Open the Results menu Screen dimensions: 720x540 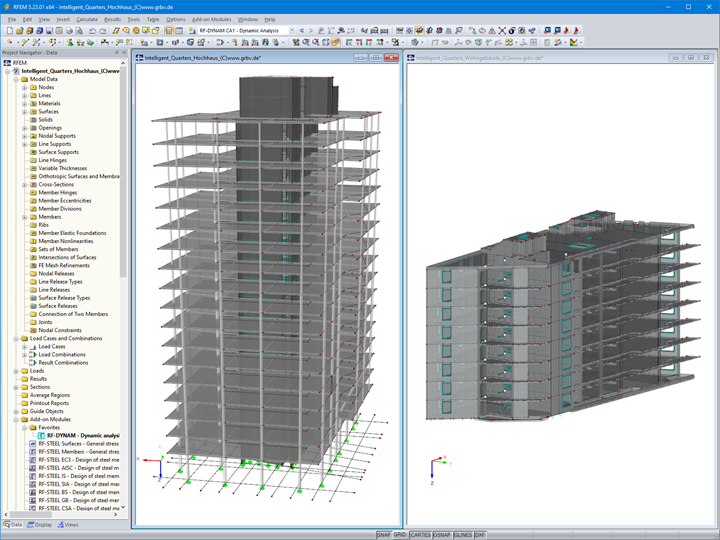(x=112, y=19)
